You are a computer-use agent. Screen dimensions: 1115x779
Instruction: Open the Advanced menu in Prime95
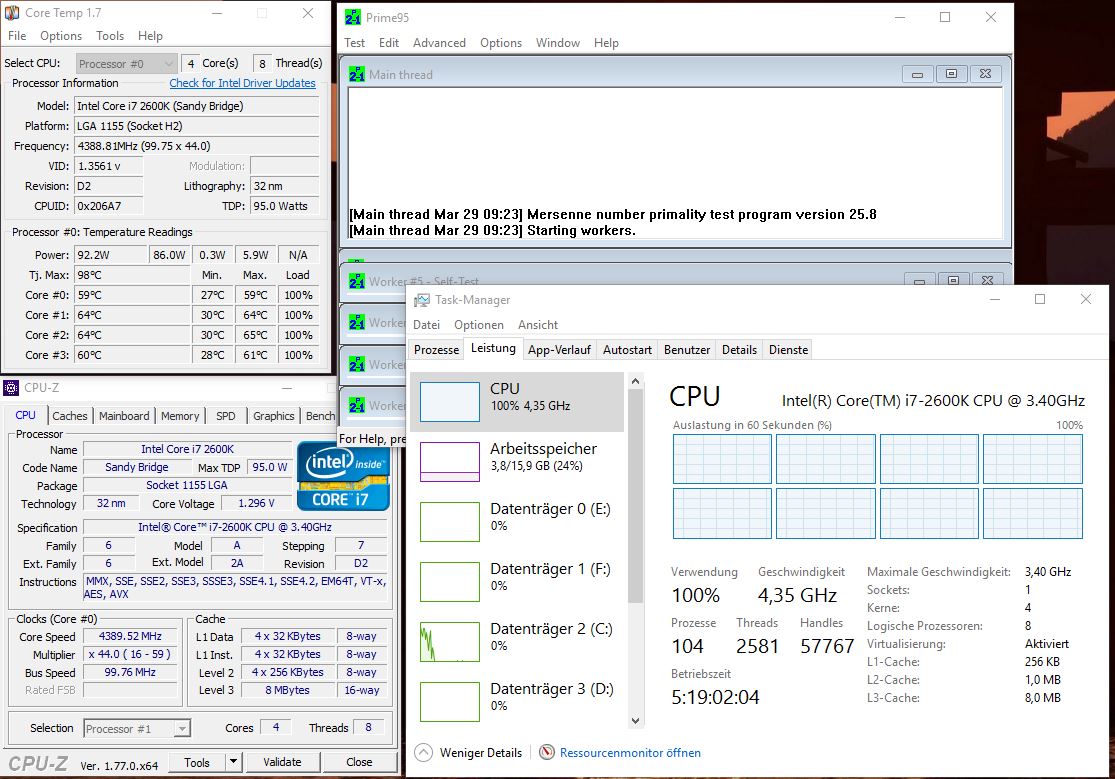click(439, 43)
